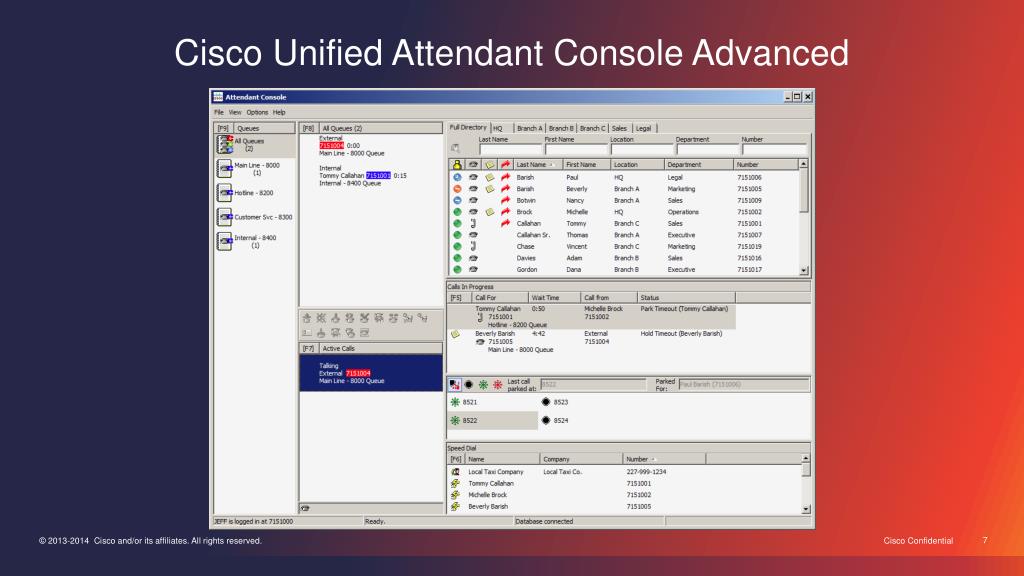Open the Internal - 8400 queue
The height and width of the screenshot is (576, 1024).
[x=255, y=242]
